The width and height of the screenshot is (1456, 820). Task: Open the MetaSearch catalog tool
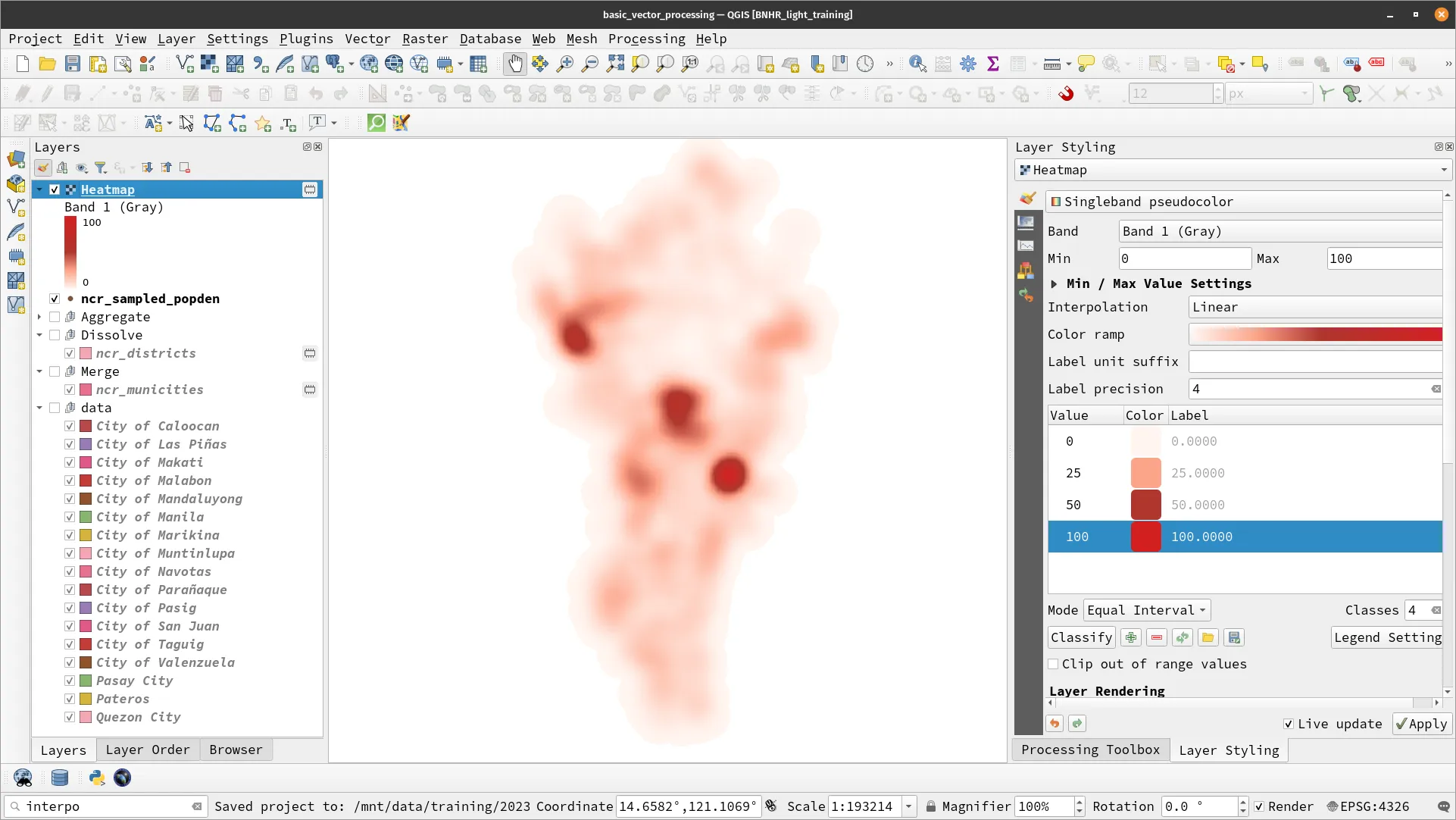(376, 122)
